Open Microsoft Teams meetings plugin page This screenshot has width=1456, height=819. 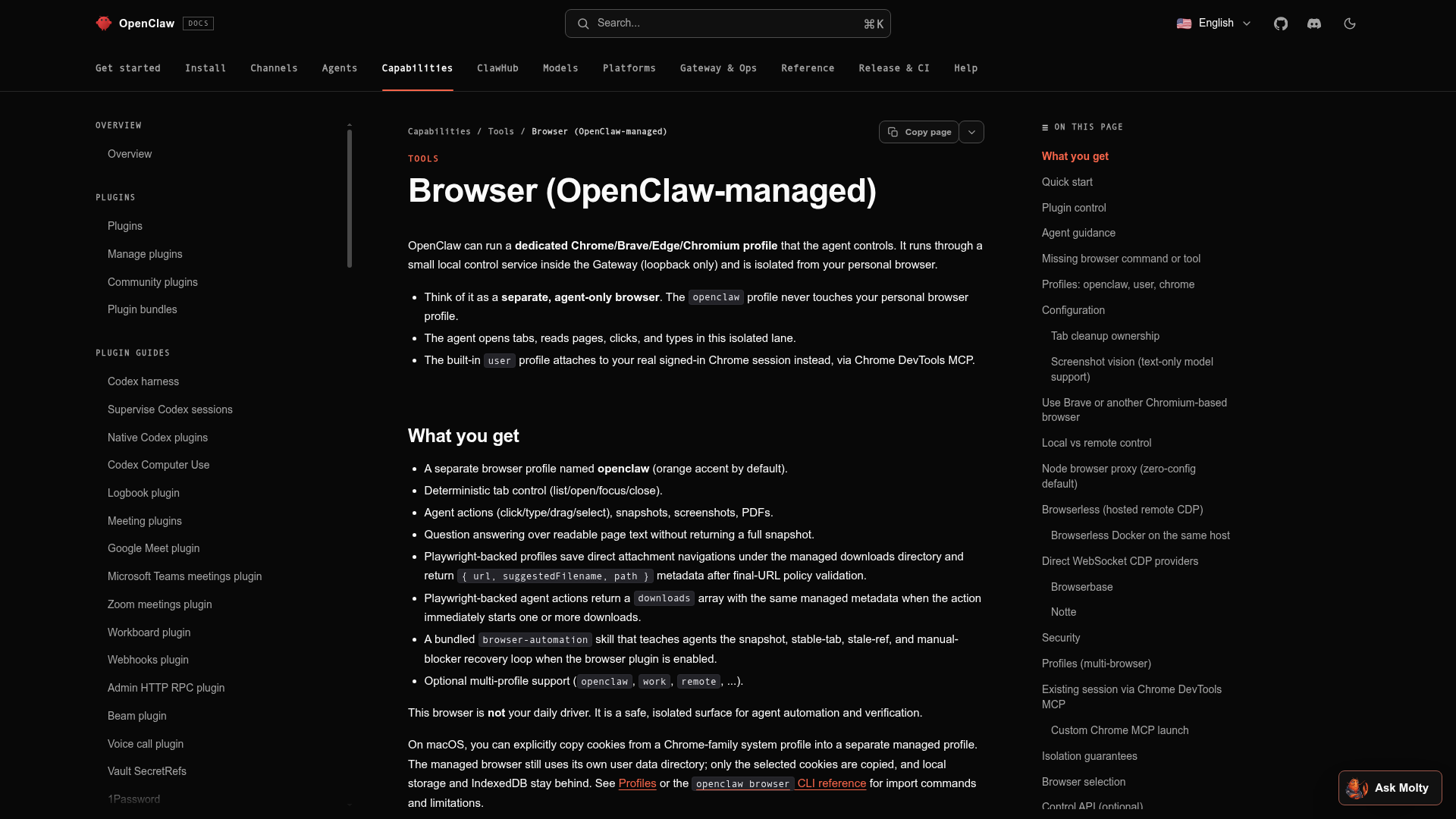point(184,576)
